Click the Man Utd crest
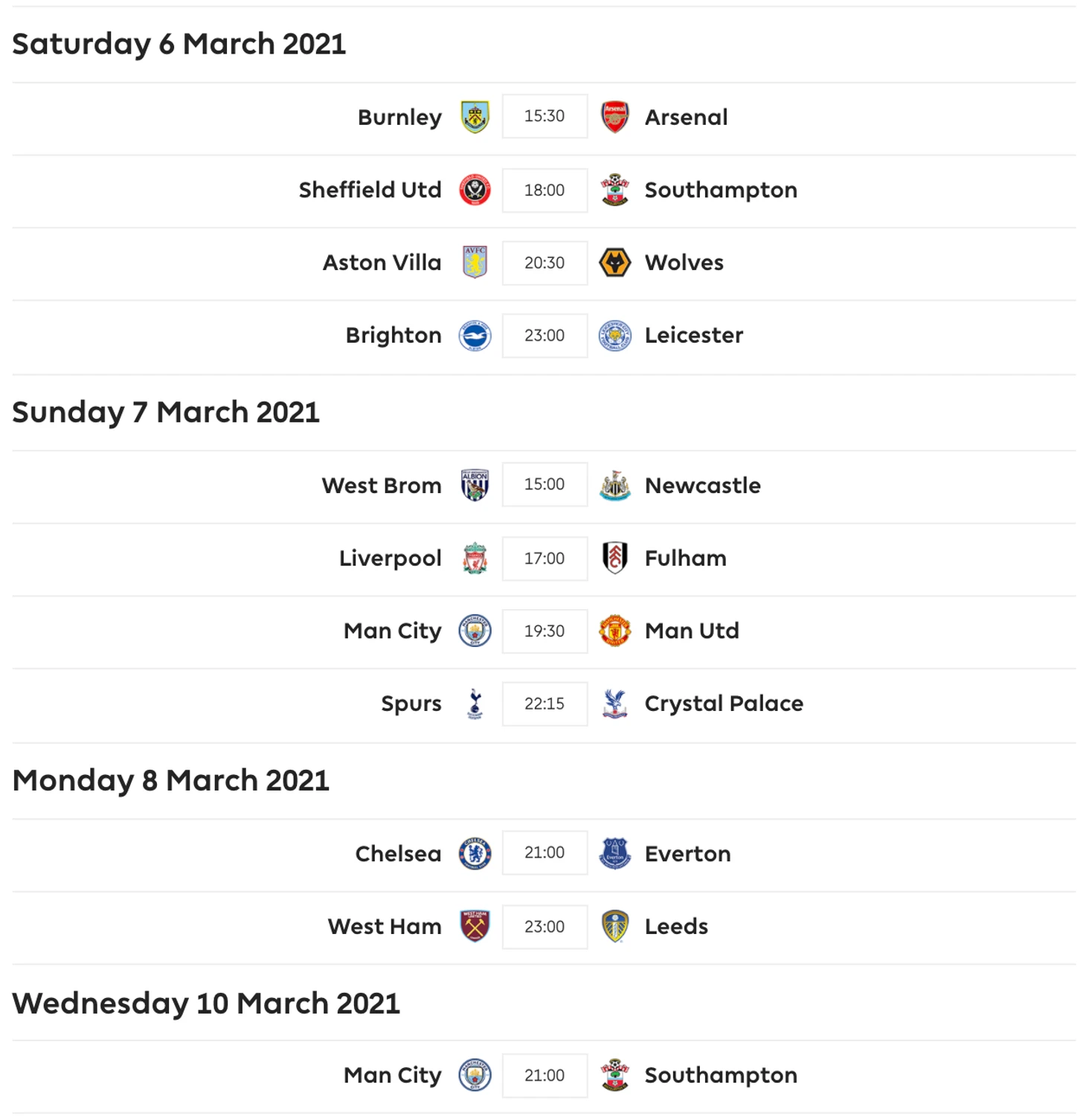This screenshot has height=1120, width=1086. click(x=614, y=631)
